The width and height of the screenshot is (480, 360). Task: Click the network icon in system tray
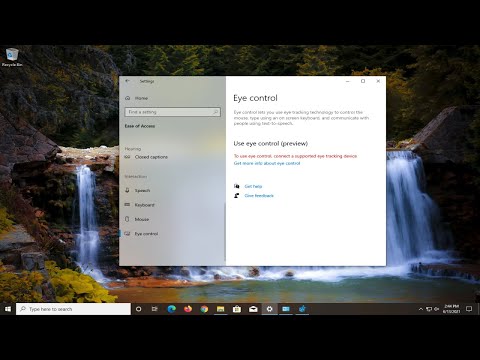(x=429, y=309)
